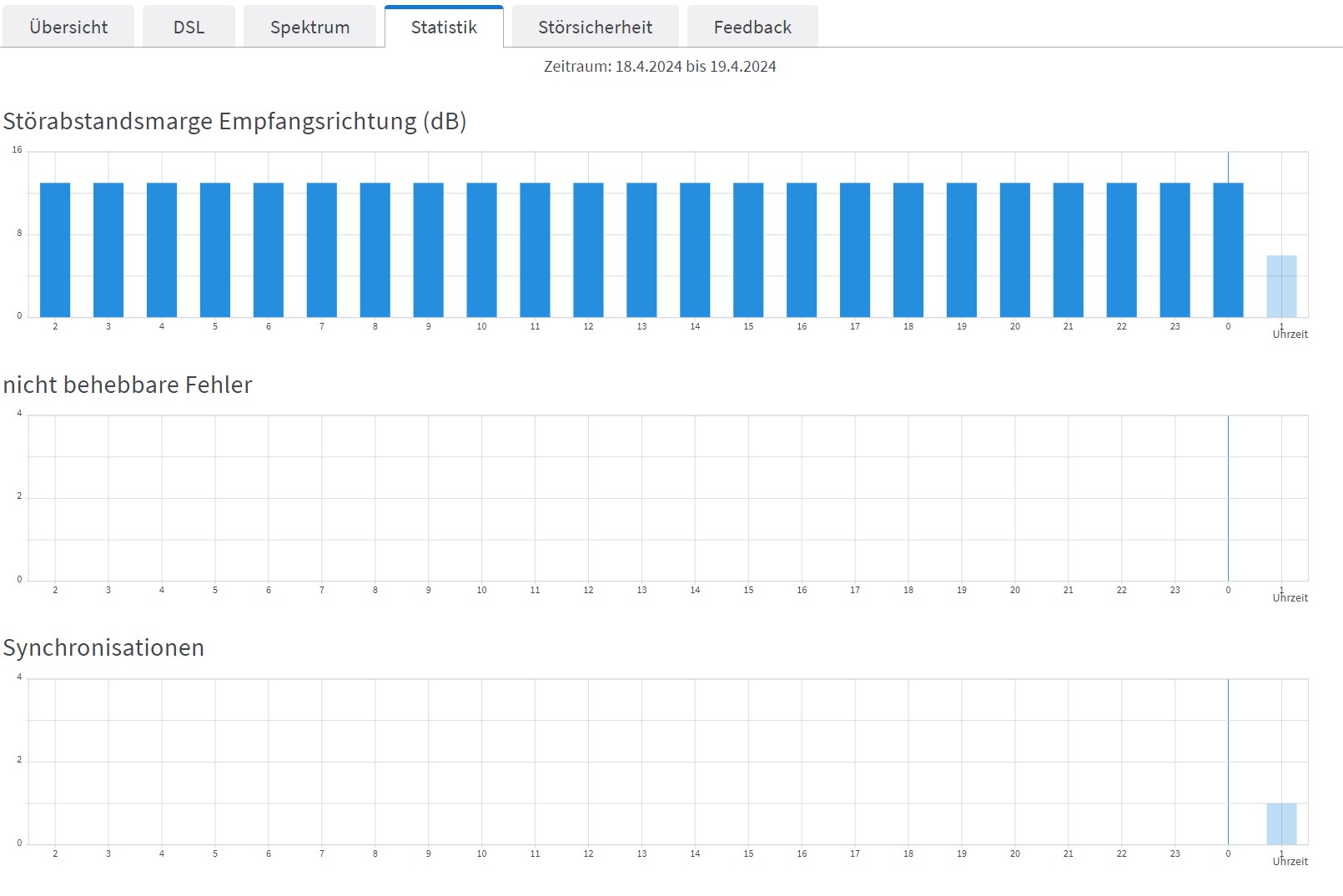The height and width of the screenshot is (896, 1343).
Task: Click the hour 5 bar in Störabstandsmarge chart
Action: (x=215, y=250)
